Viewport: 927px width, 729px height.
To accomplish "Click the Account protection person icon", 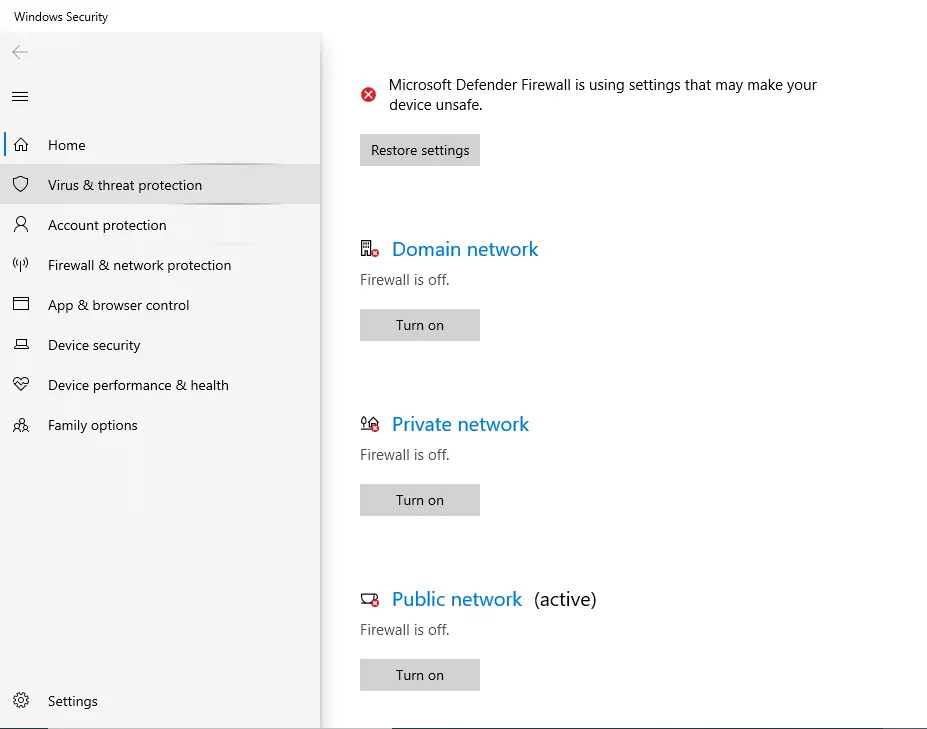I will [21, 224].
